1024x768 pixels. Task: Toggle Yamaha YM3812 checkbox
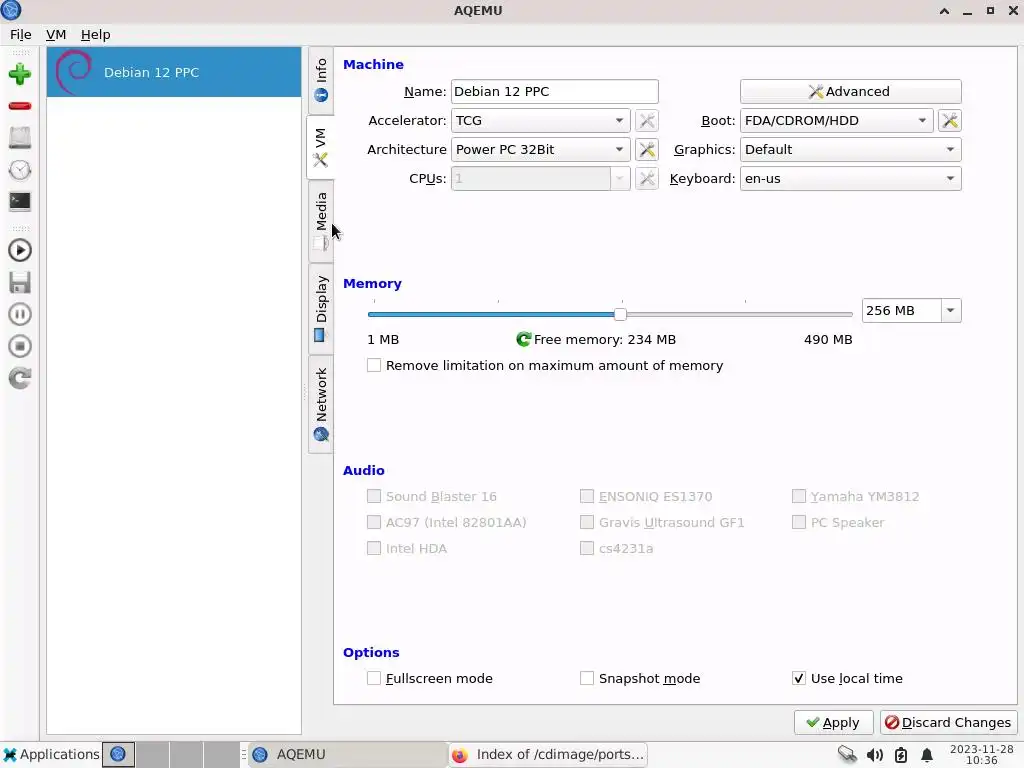pyautogui.click(x=799, y=496)
